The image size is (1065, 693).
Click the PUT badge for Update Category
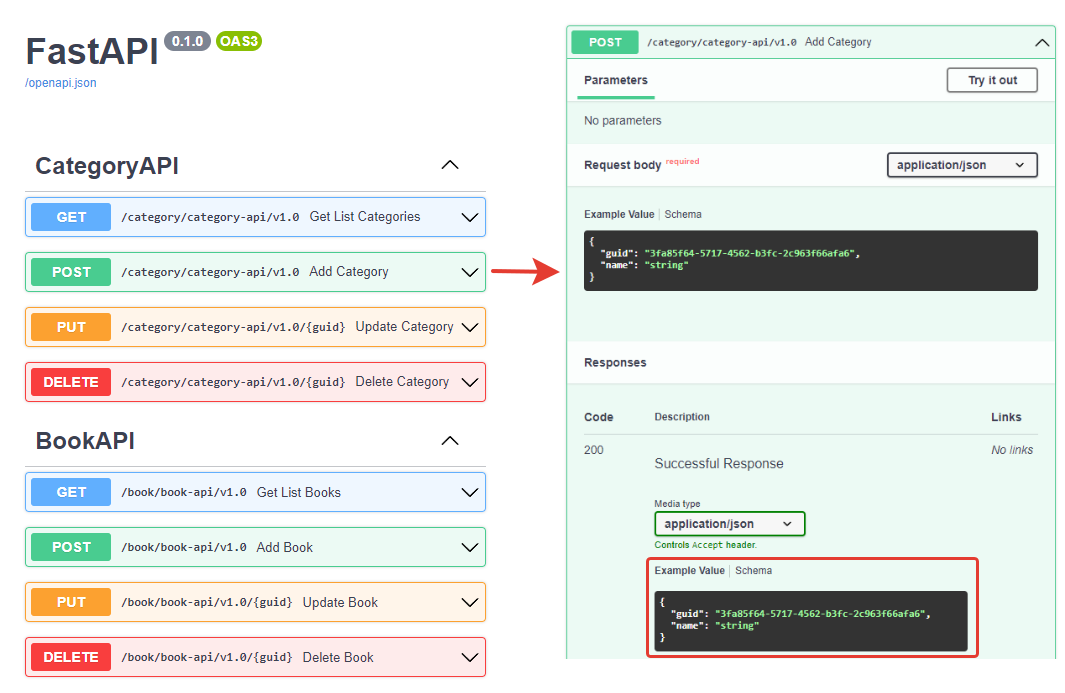tap(71, 327)
